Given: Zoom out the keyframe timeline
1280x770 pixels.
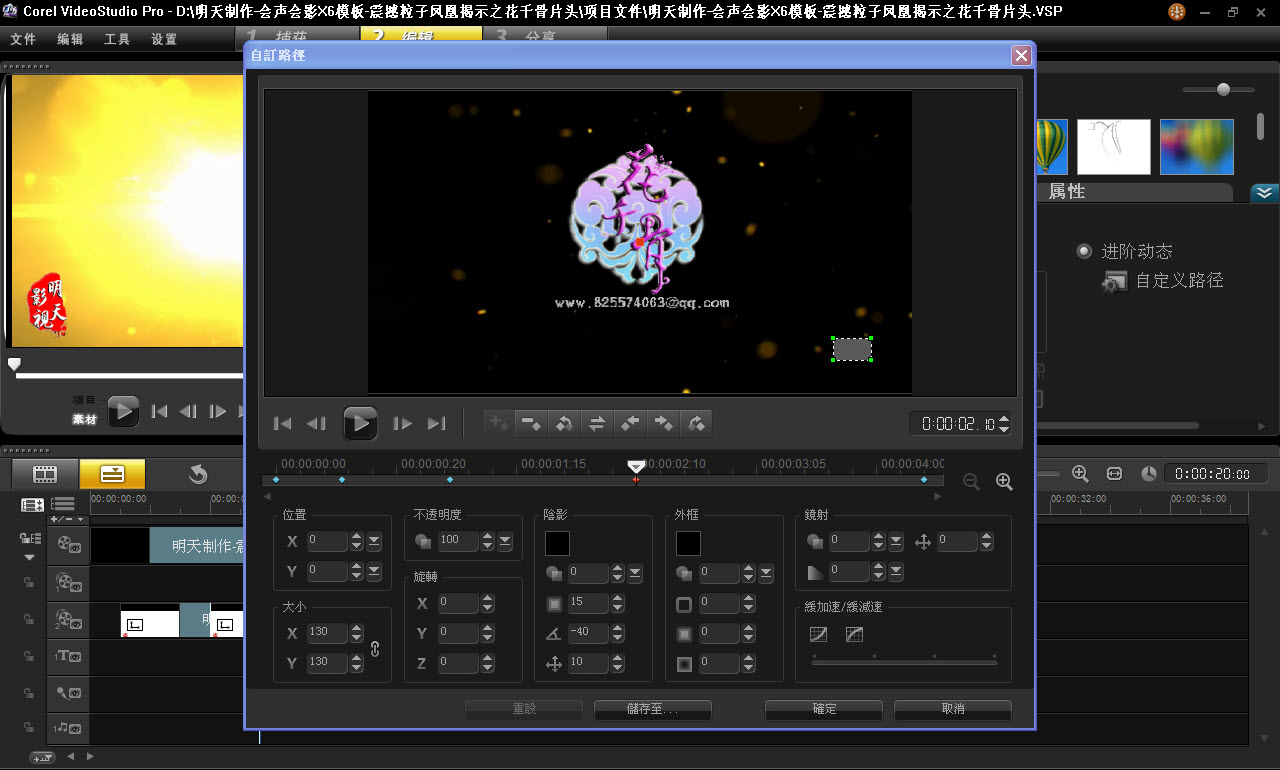Looking at the screenshot, I should pos(971,482).
